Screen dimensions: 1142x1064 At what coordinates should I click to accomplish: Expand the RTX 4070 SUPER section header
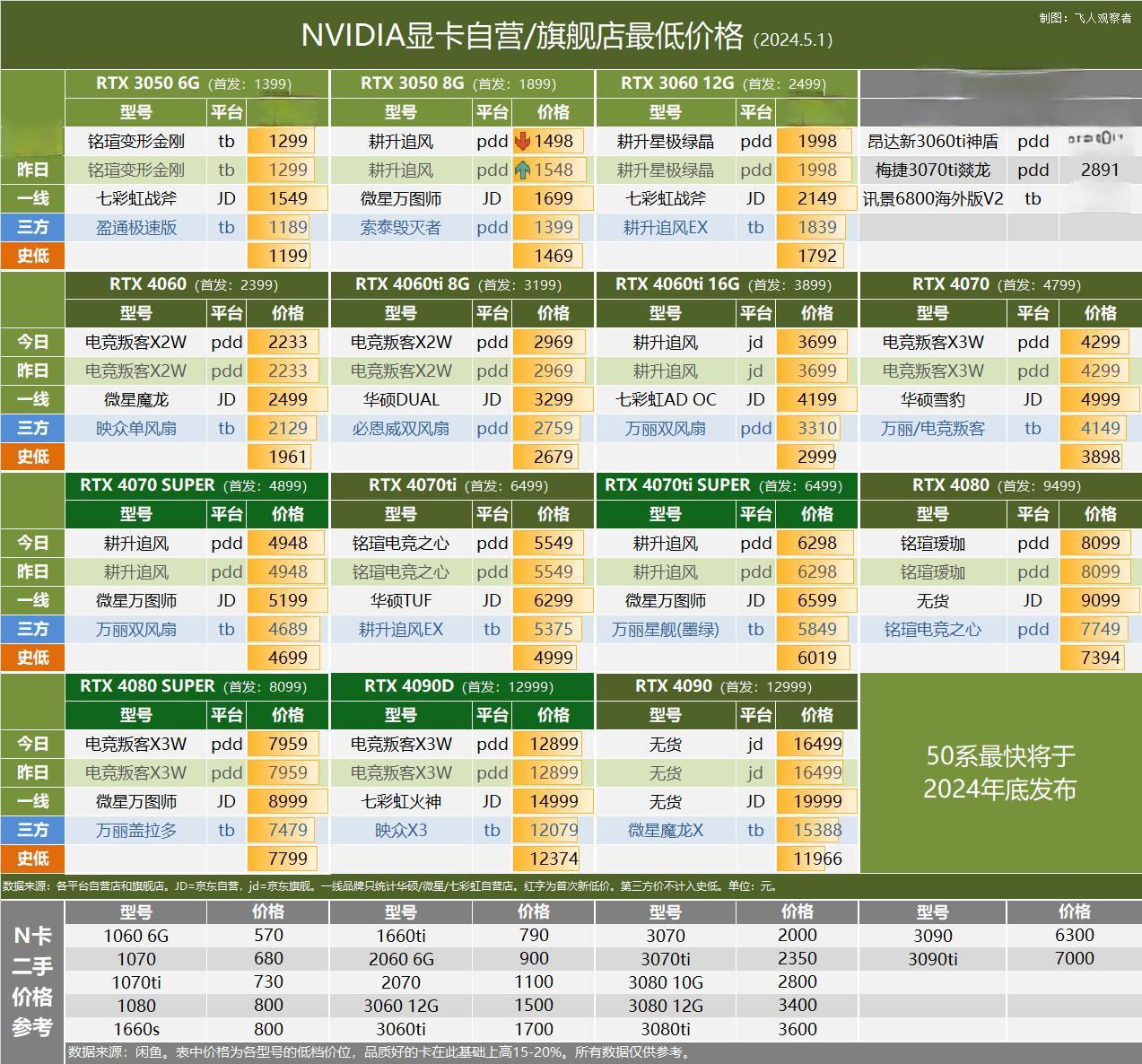click(193, 485)
